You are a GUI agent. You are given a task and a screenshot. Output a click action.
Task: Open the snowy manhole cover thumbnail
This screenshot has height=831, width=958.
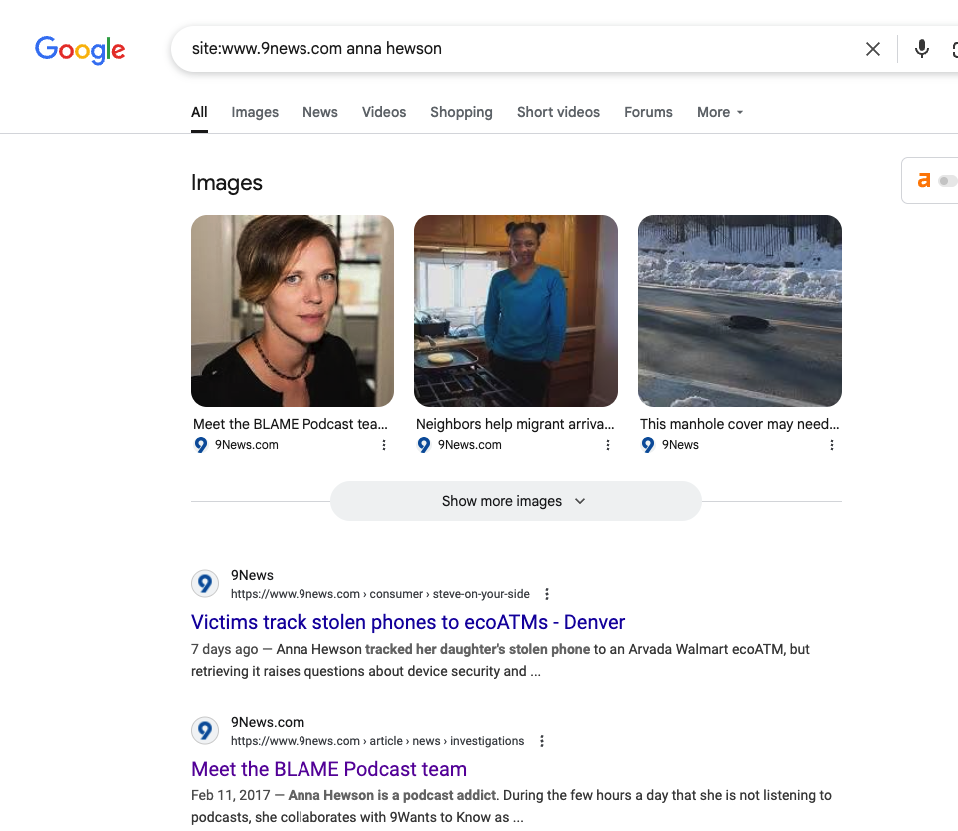click(740, 310)
